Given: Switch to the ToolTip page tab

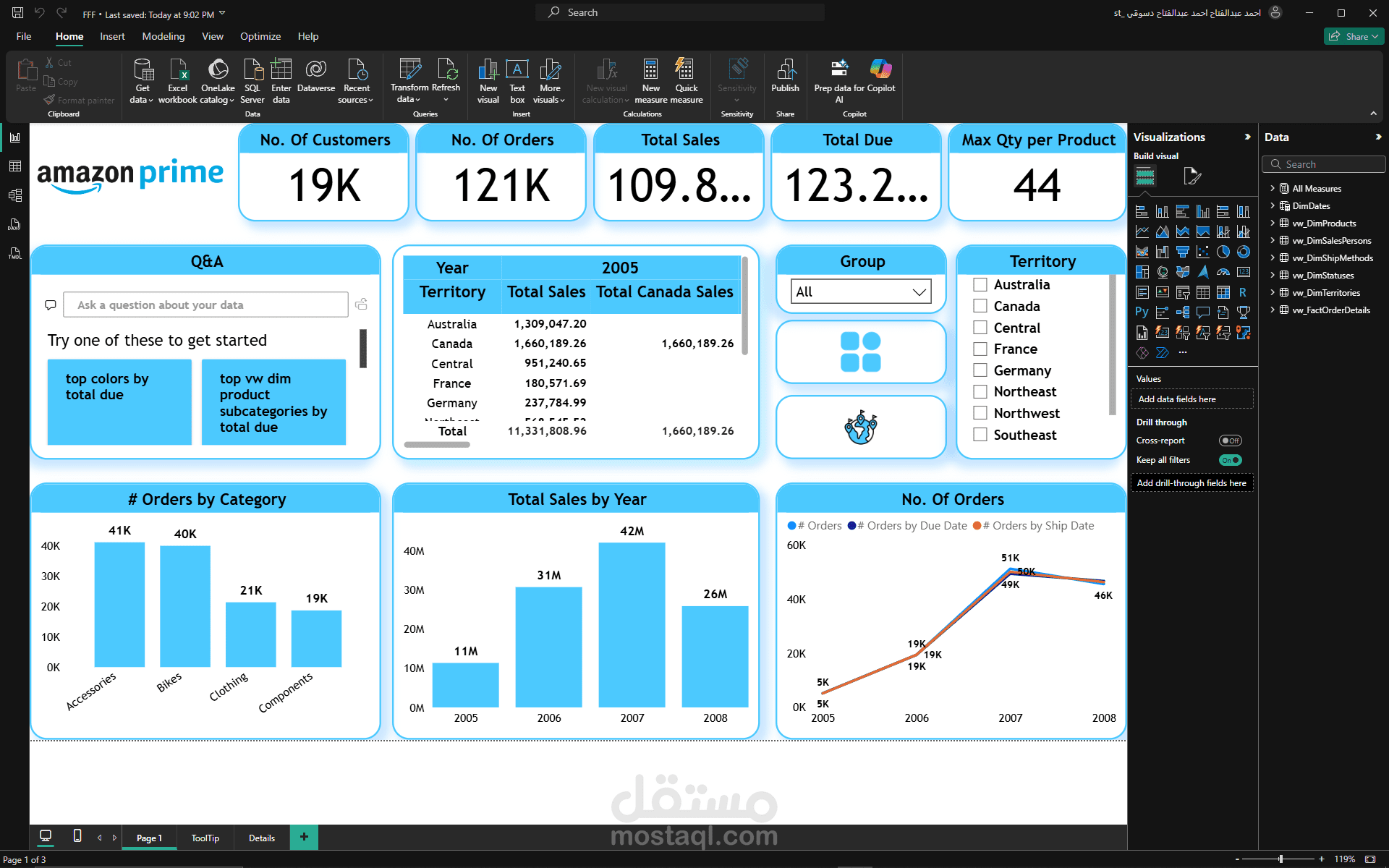Looking at the screenshot, I should pyautogui.click(x=205, y=838).
